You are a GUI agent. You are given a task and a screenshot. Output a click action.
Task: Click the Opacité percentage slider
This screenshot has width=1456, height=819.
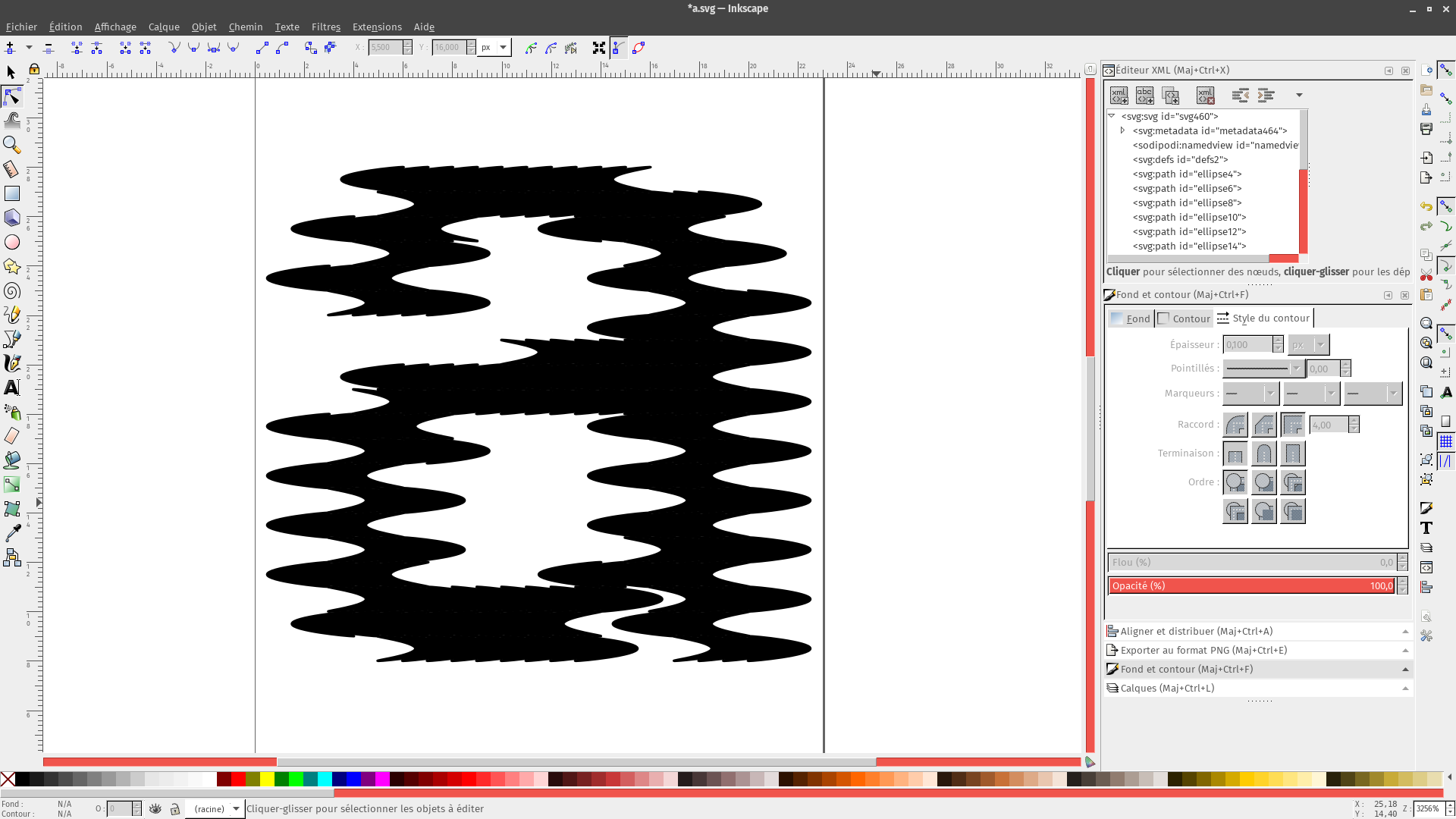pos(1251,585)
